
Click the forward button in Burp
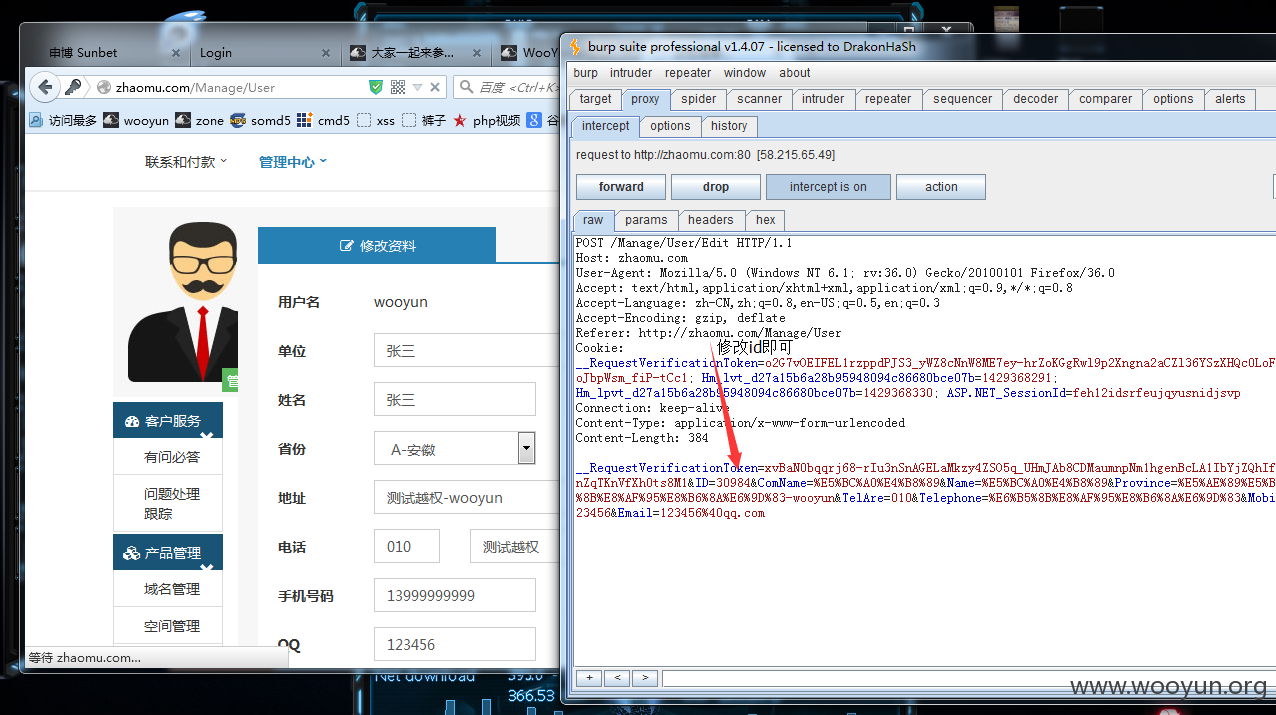(621, 187)
